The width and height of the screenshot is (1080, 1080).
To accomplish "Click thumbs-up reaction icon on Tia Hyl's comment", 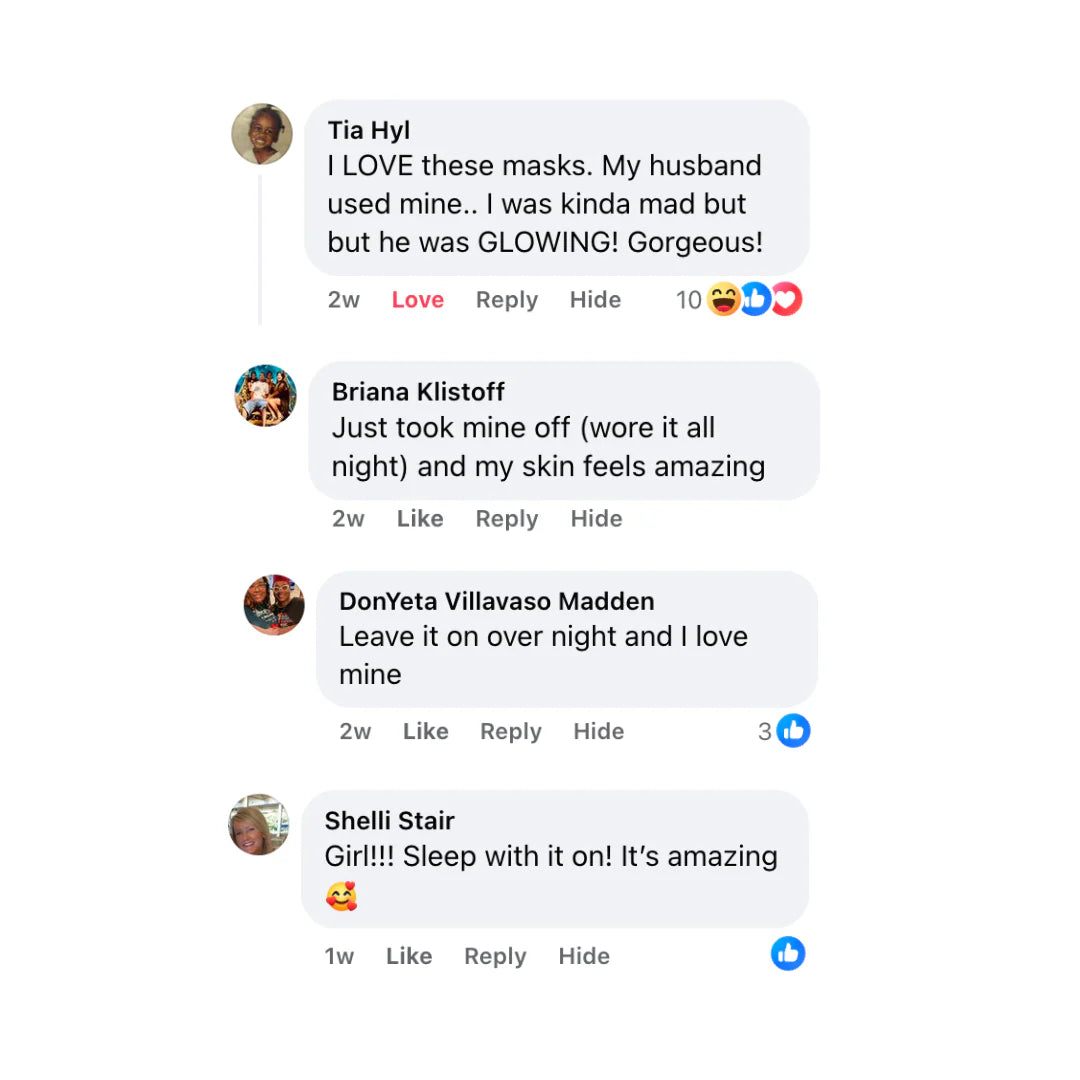I will pyautogui.click(x=756, y=300).
